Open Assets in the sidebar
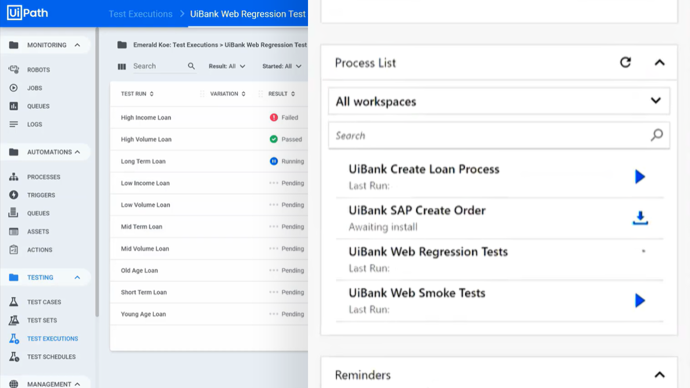The width and height of the screenshot is (690, 388). pos(38,231)
